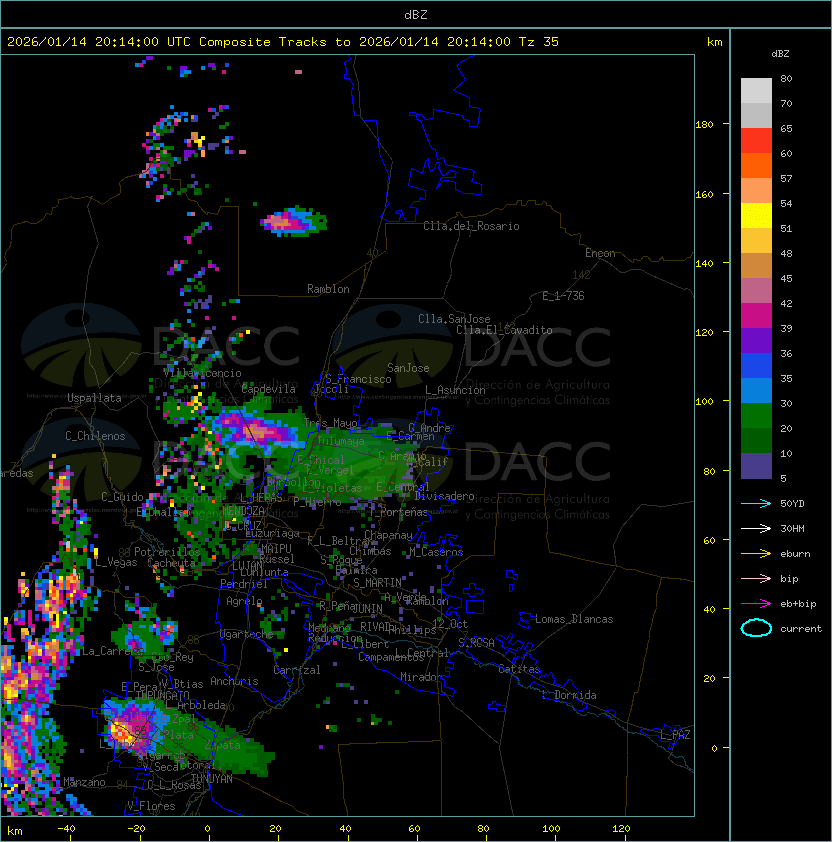Click the 'TUNUYAN' city label
The width and height of the screenshot is (832, 842).
tap(212, 779)
